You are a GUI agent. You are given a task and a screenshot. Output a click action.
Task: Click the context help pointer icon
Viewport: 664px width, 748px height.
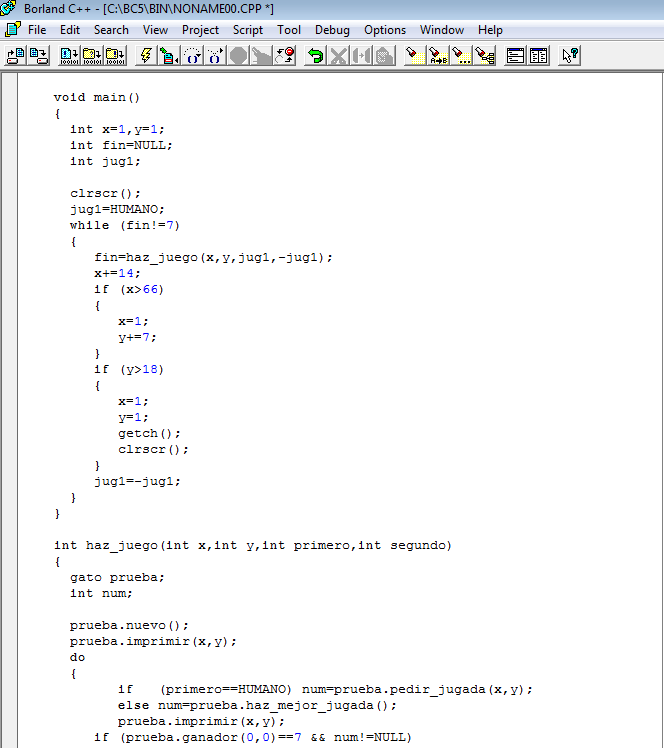[570, 56]
